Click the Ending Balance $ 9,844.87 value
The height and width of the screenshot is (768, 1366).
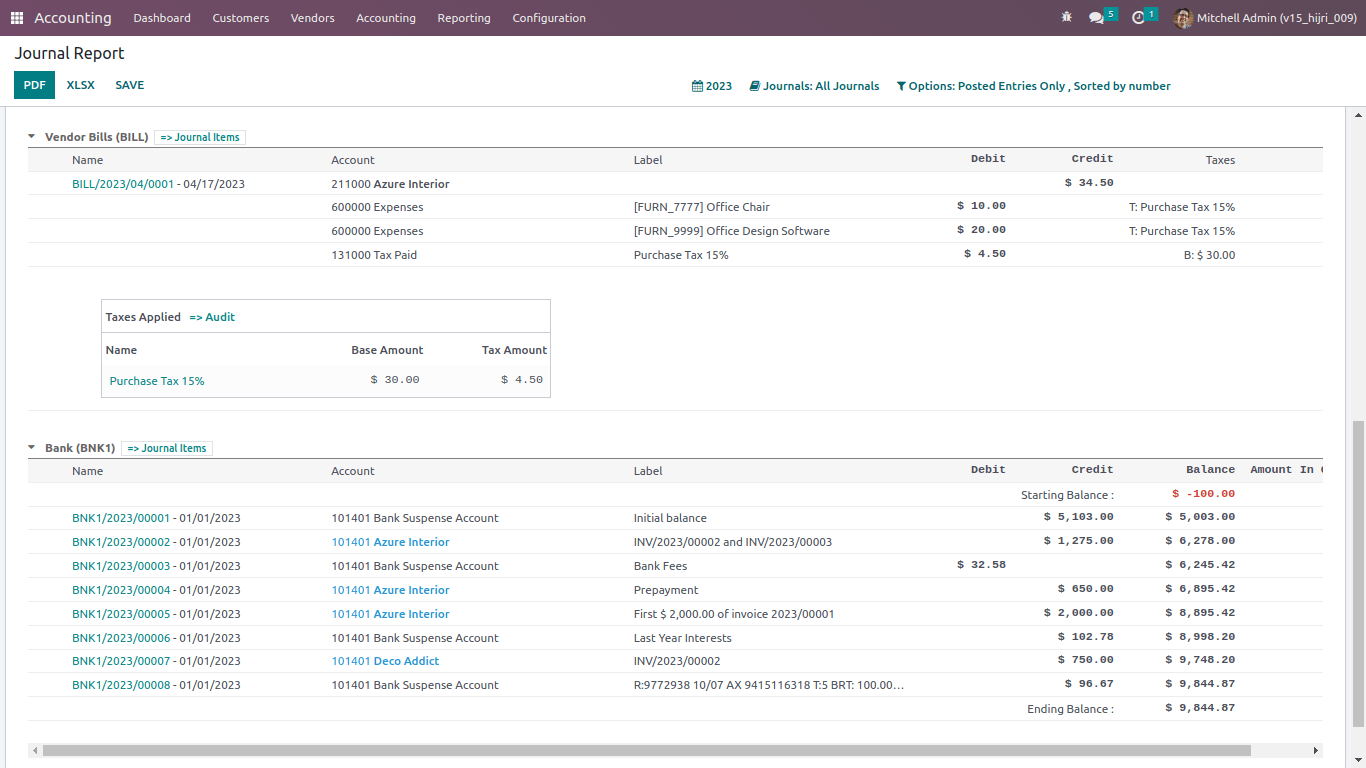pos(1200,708)
